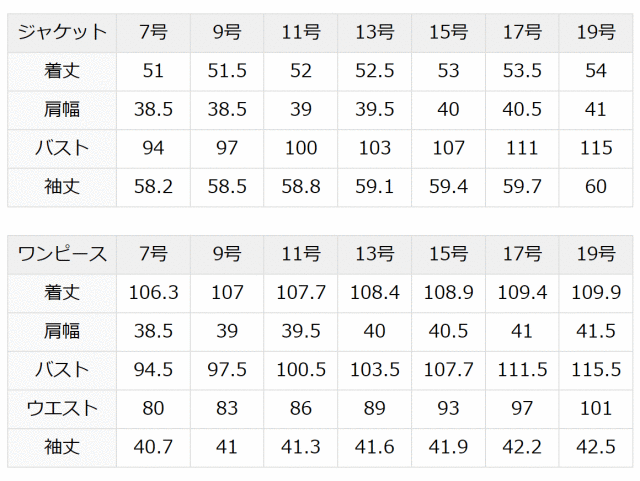This screenshot has height=481, width=640.
Task: Click the jacket 着丈 row label
Action: [x=62, y=72]
